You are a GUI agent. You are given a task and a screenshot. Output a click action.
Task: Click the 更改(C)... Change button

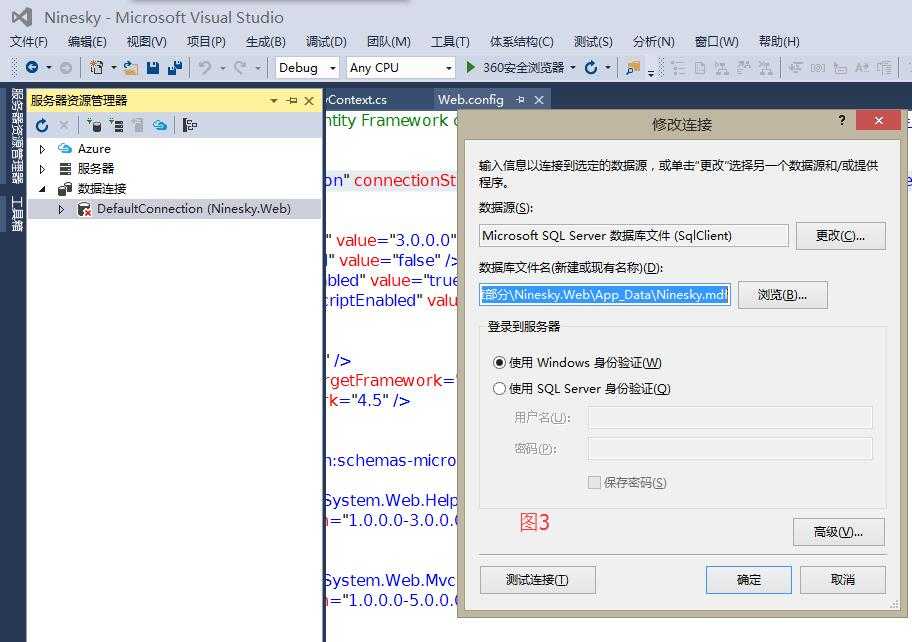coord(840,236)
